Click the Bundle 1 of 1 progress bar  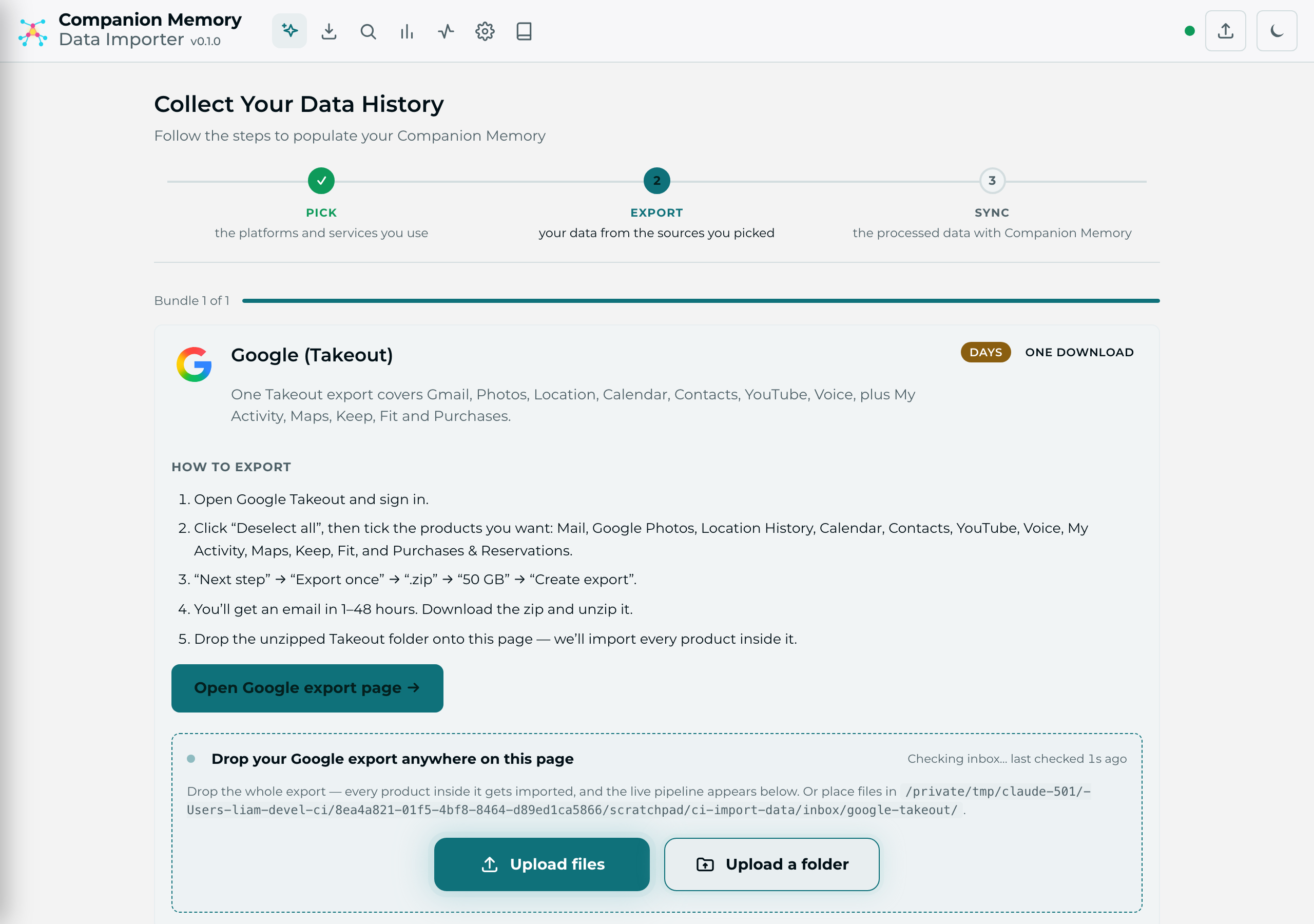[x=701, y=301]
